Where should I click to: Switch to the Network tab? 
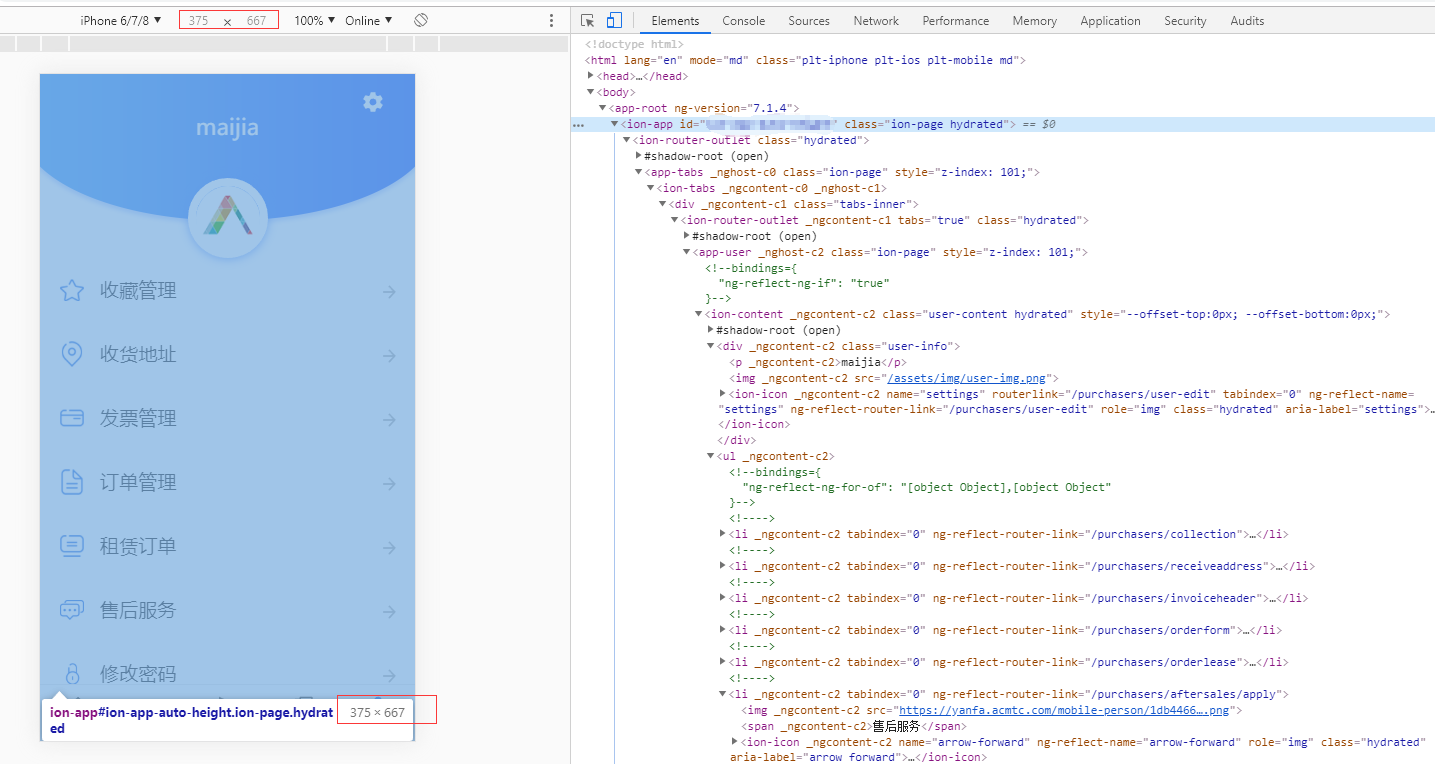(876, 20)
